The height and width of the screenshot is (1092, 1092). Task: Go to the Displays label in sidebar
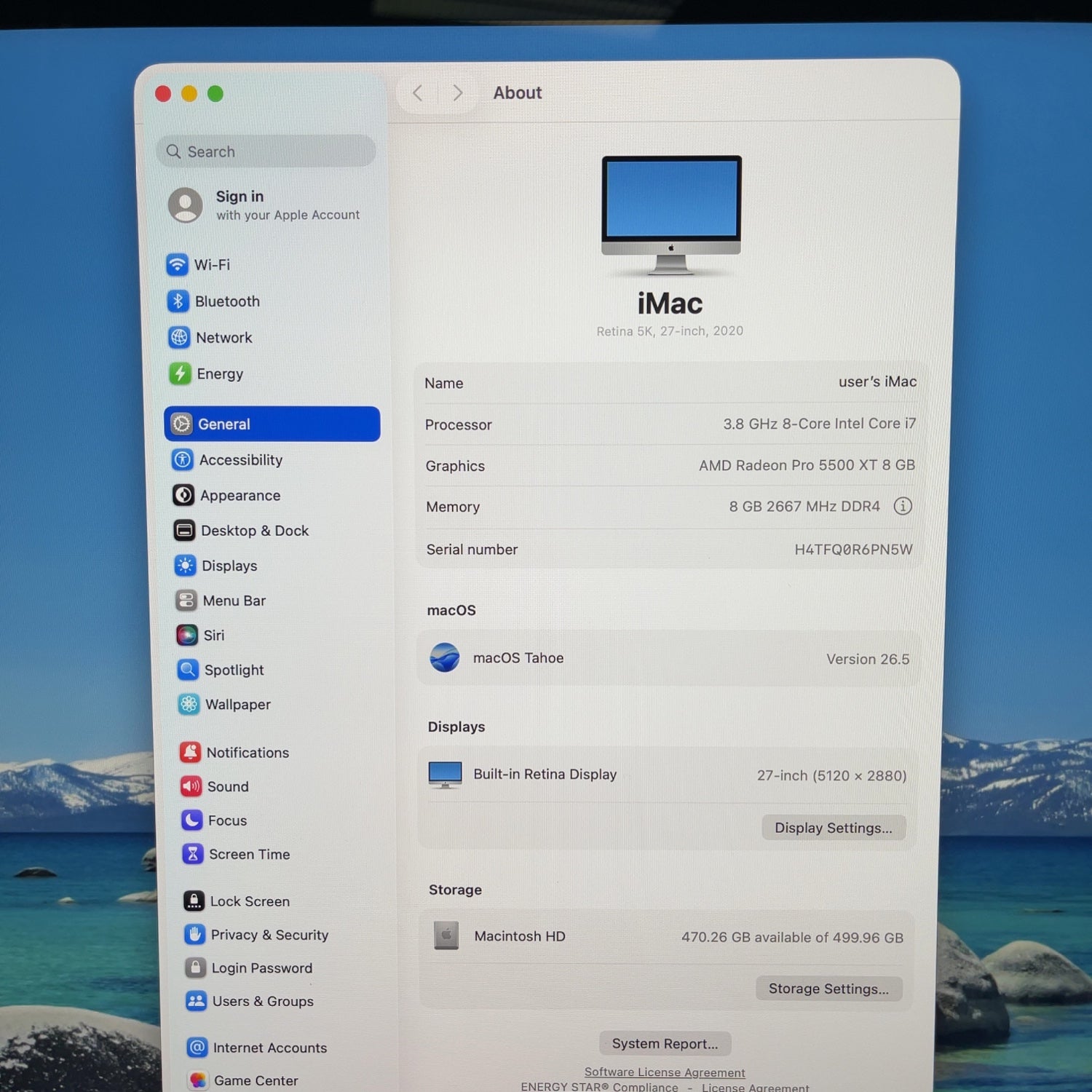point(229,566)
